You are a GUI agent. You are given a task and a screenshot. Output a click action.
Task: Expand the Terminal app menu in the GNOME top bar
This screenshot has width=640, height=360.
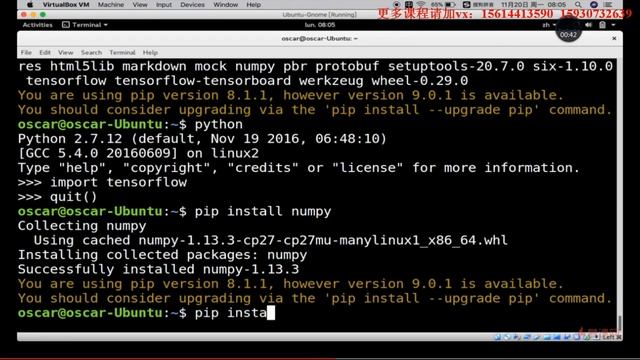click(x=85, y=25)
